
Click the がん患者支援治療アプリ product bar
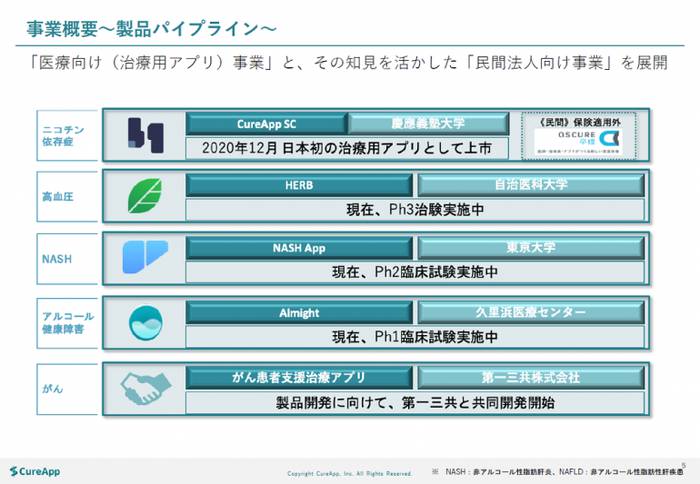(x=299, y=378)
